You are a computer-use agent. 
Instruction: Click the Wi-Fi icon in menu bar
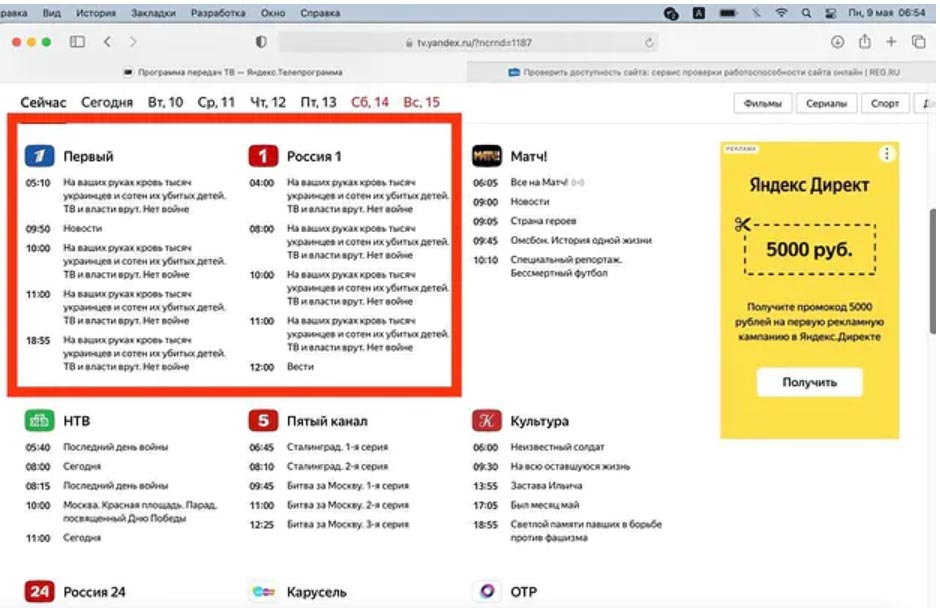point(781,13)
